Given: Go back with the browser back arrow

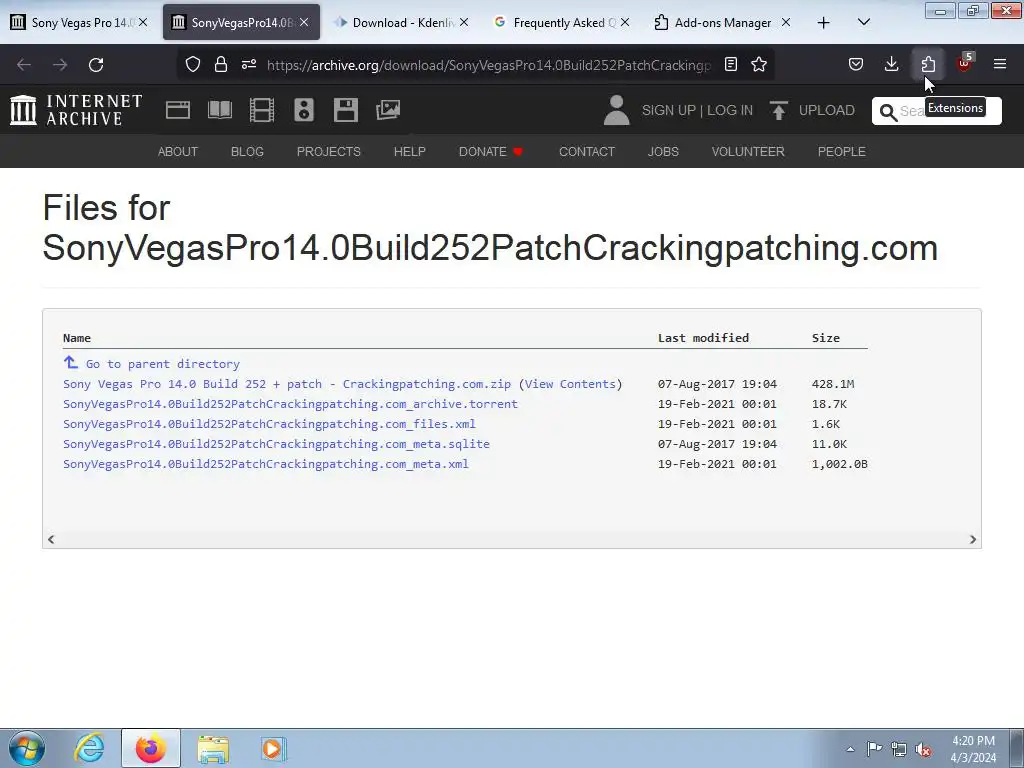Looking at the screenshot, I should [x=24, y=65].
